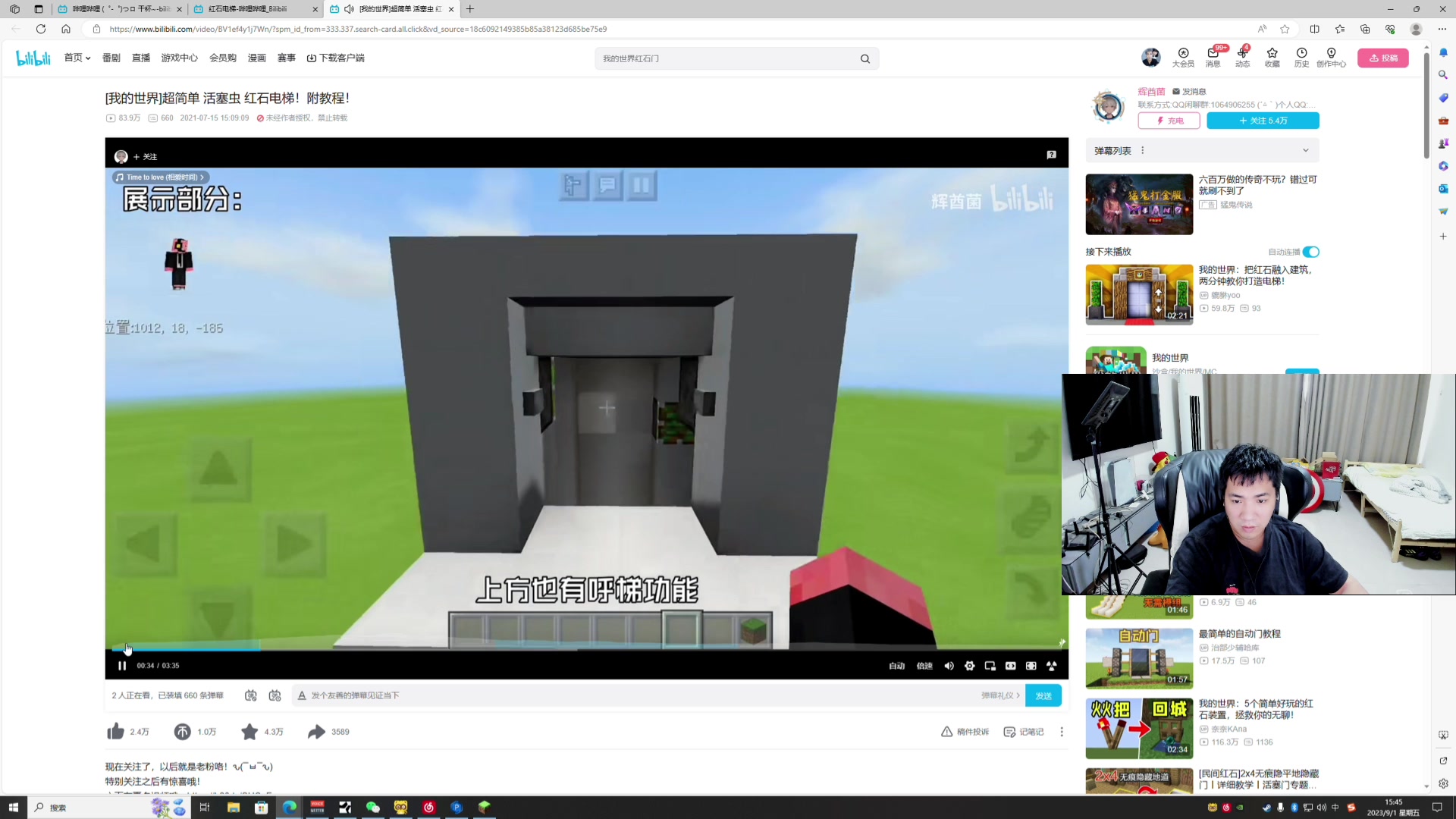Click the 充电 charge button
This screenshot has height=819, width=1456.
tap(1169, 121)
